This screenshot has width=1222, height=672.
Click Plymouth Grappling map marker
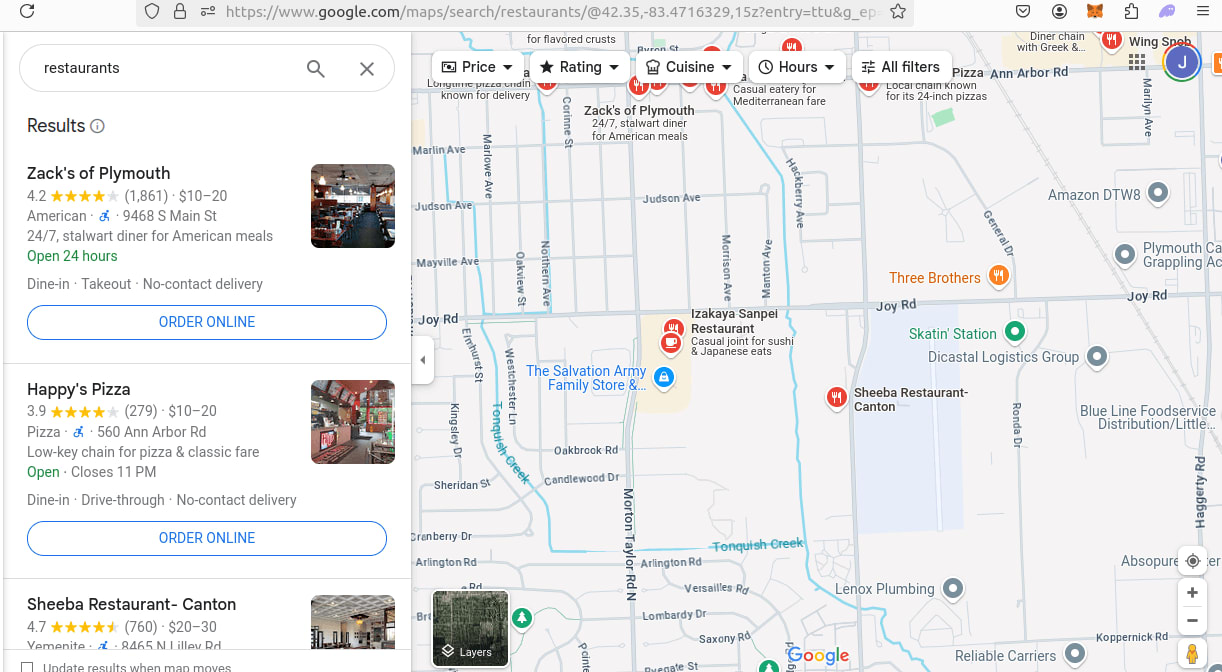(x=1124, y=254)
